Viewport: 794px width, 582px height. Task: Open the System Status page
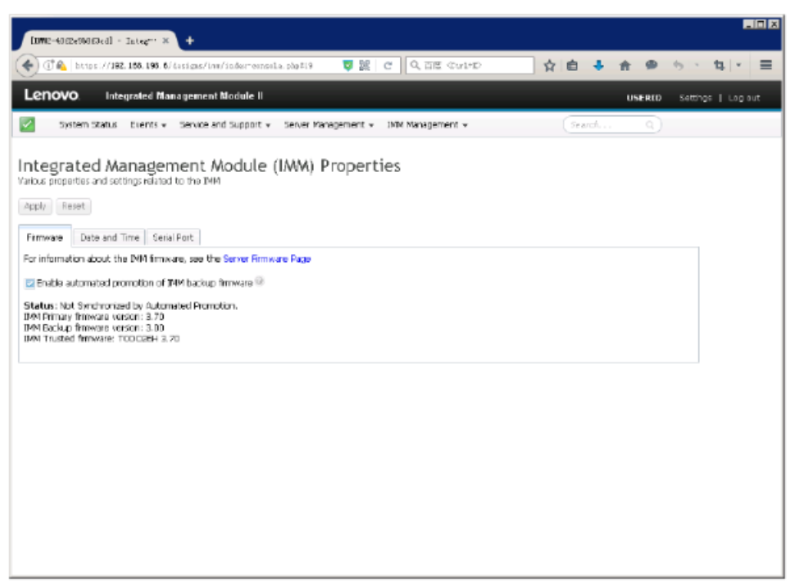coord(88,125)
